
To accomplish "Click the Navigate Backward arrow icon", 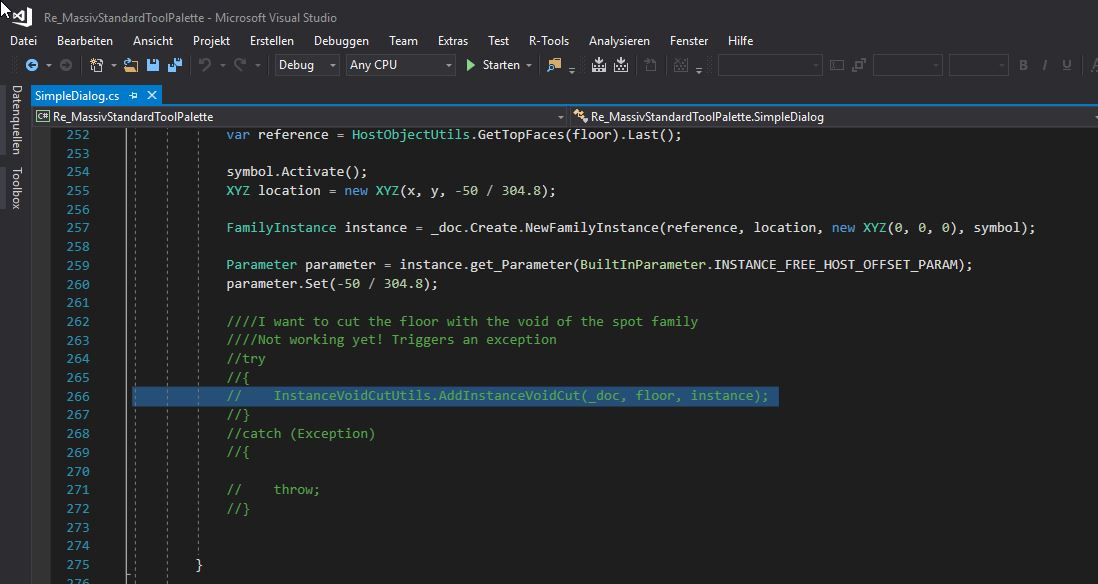I will tap(33, 65).
